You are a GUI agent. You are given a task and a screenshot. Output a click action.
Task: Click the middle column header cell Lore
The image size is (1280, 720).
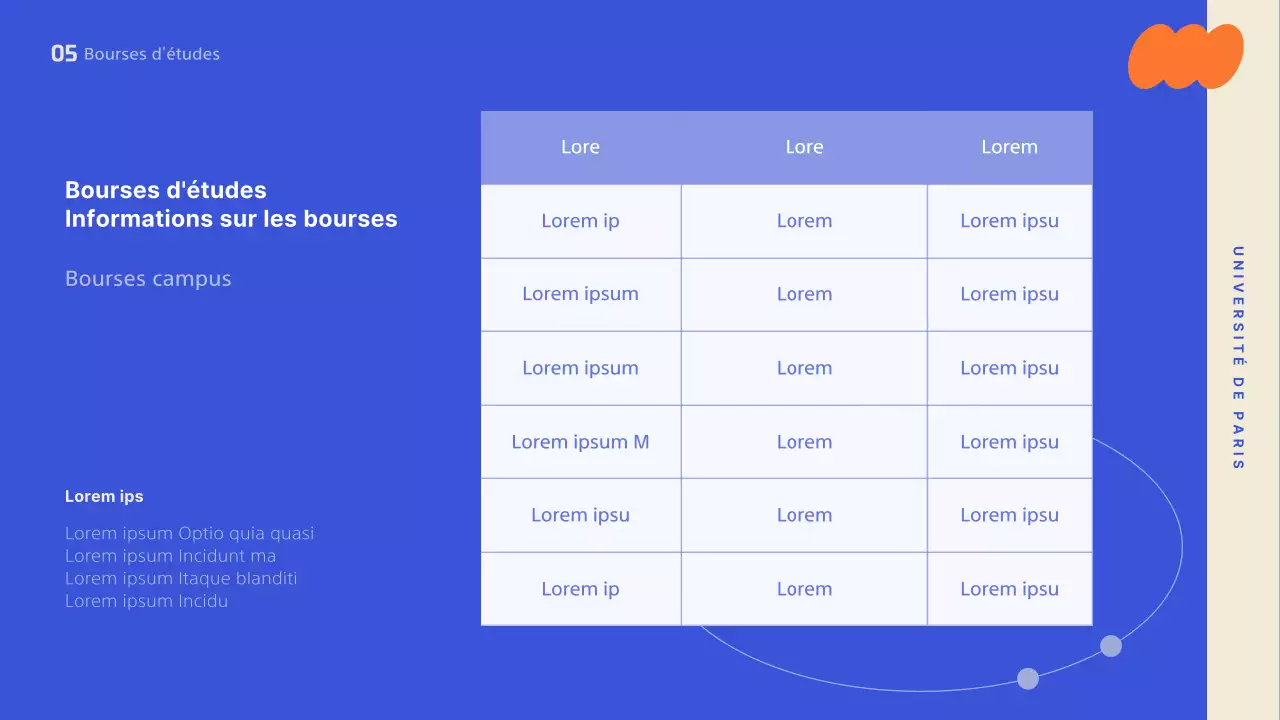tap(804, 147)
